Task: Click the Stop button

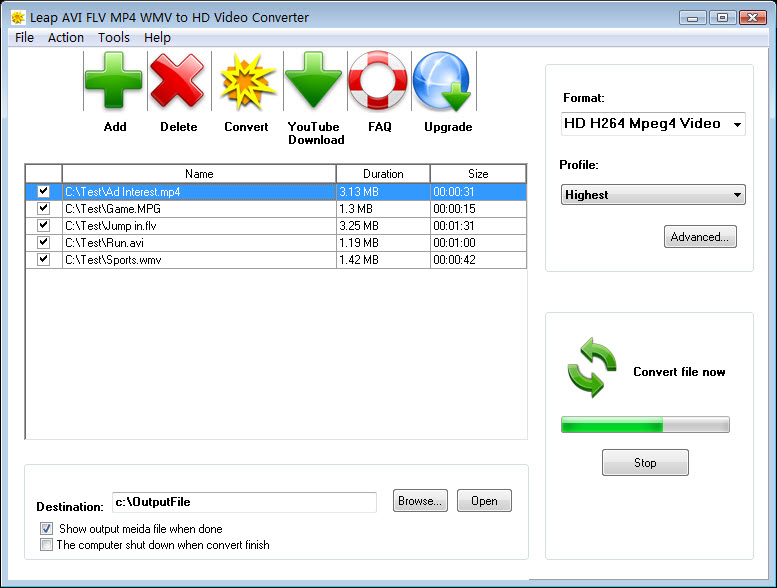Action: (x=645, y=463)
